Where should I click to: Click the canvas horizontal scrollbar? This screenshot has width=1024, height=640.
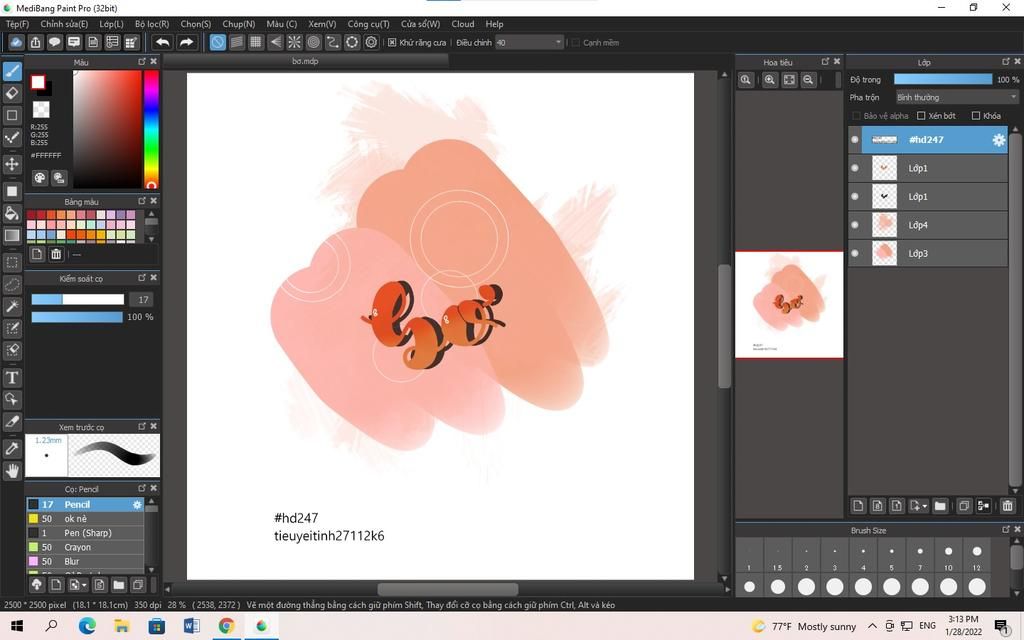pos(447,589)
